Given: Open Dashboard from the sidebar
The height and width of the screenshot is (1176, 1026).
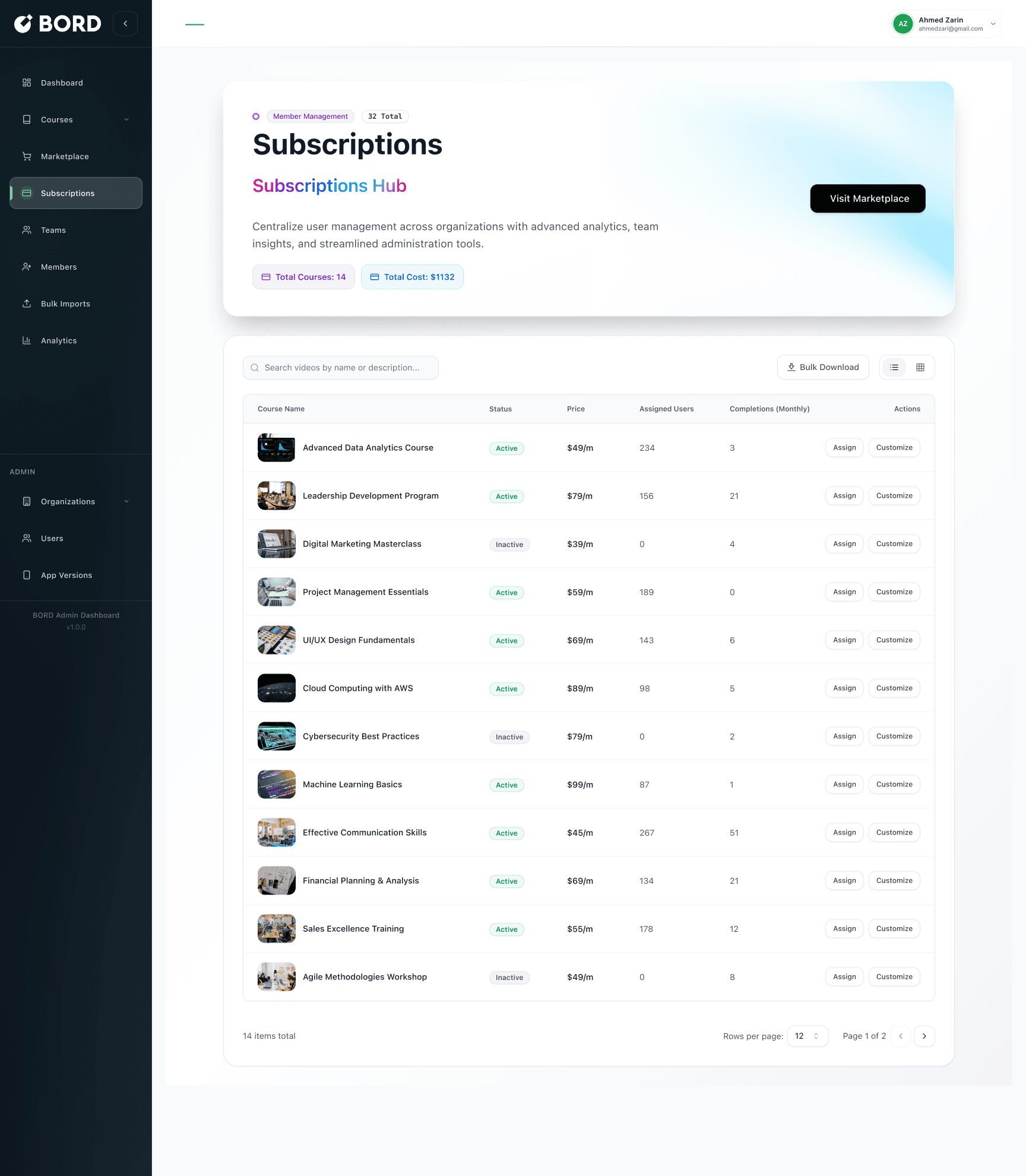Looking at the screenshot, I should coord(76,83).
